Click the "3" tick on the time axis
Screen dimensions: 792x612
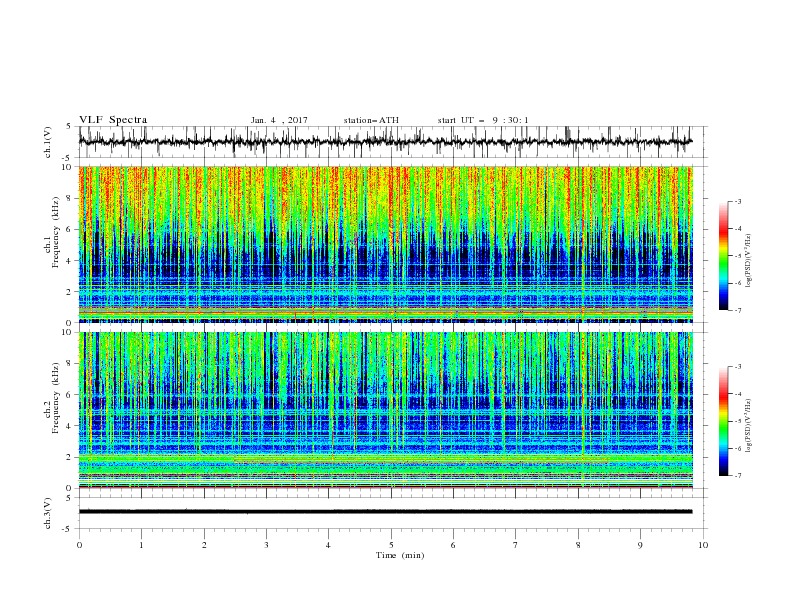tap(266, 545)
